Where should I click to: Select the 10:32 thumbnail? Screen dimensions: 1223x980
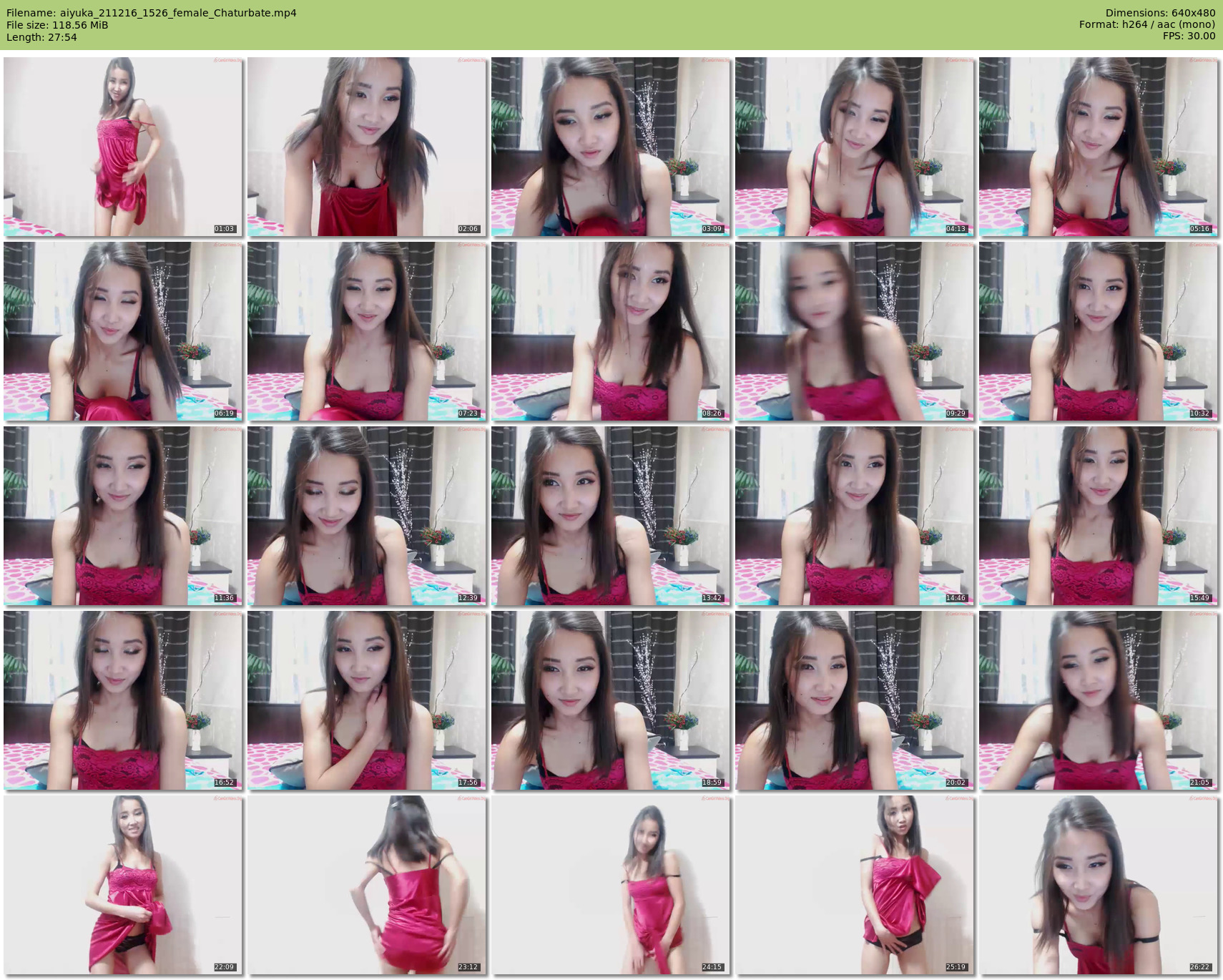(x=1099, y=331)
